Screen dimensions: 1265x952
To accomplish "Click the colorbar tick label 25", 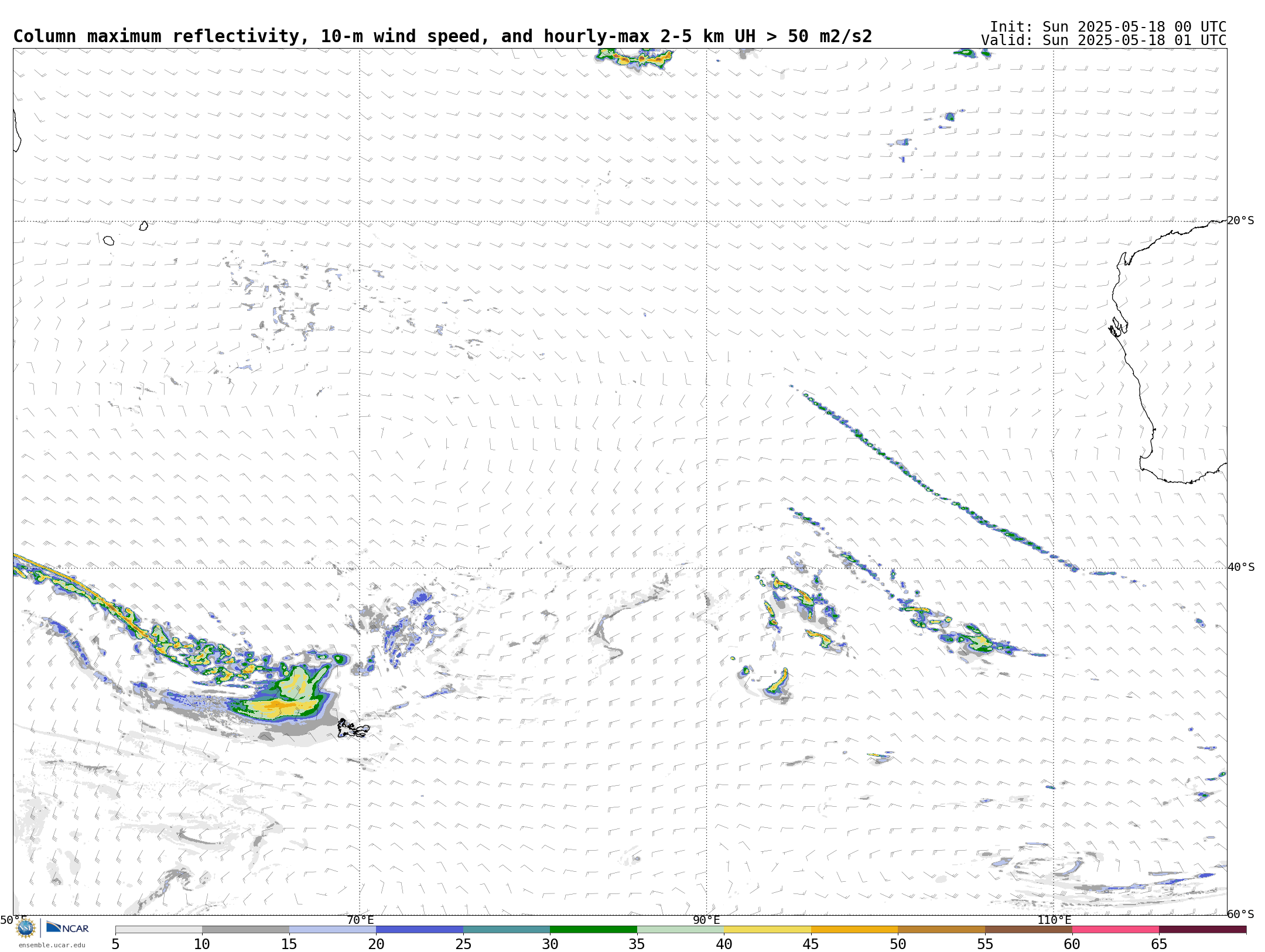I will pyautogui.click(x=463, y=944).
